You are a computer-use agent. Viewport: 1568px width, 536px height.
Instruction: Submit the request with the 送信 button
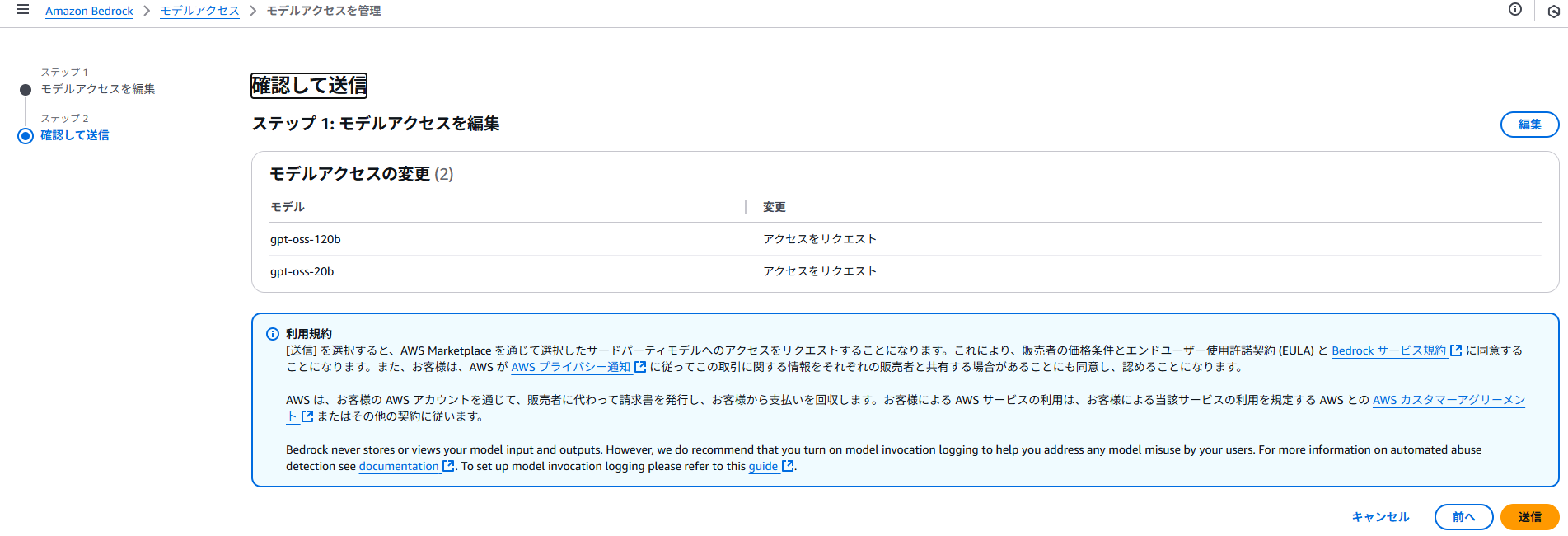click(x=1529, y=517)
